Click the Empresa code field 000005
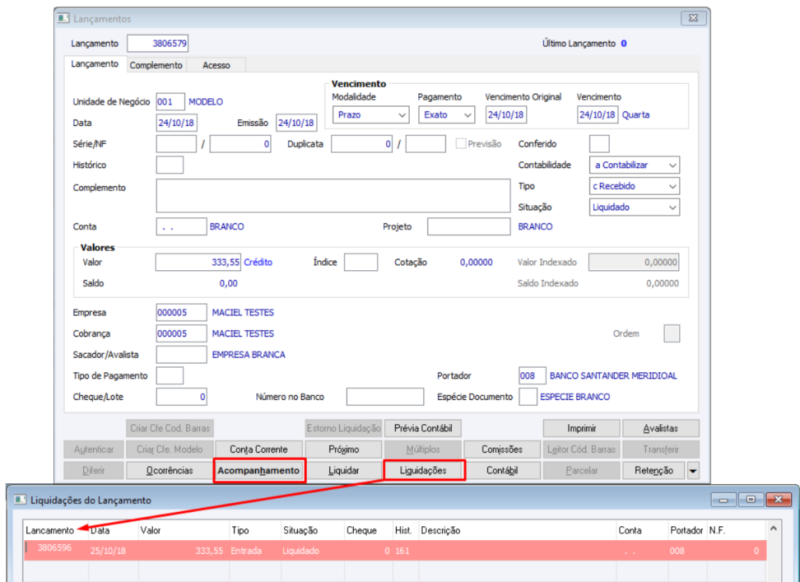The image size is (800, 582). point(182,312)
